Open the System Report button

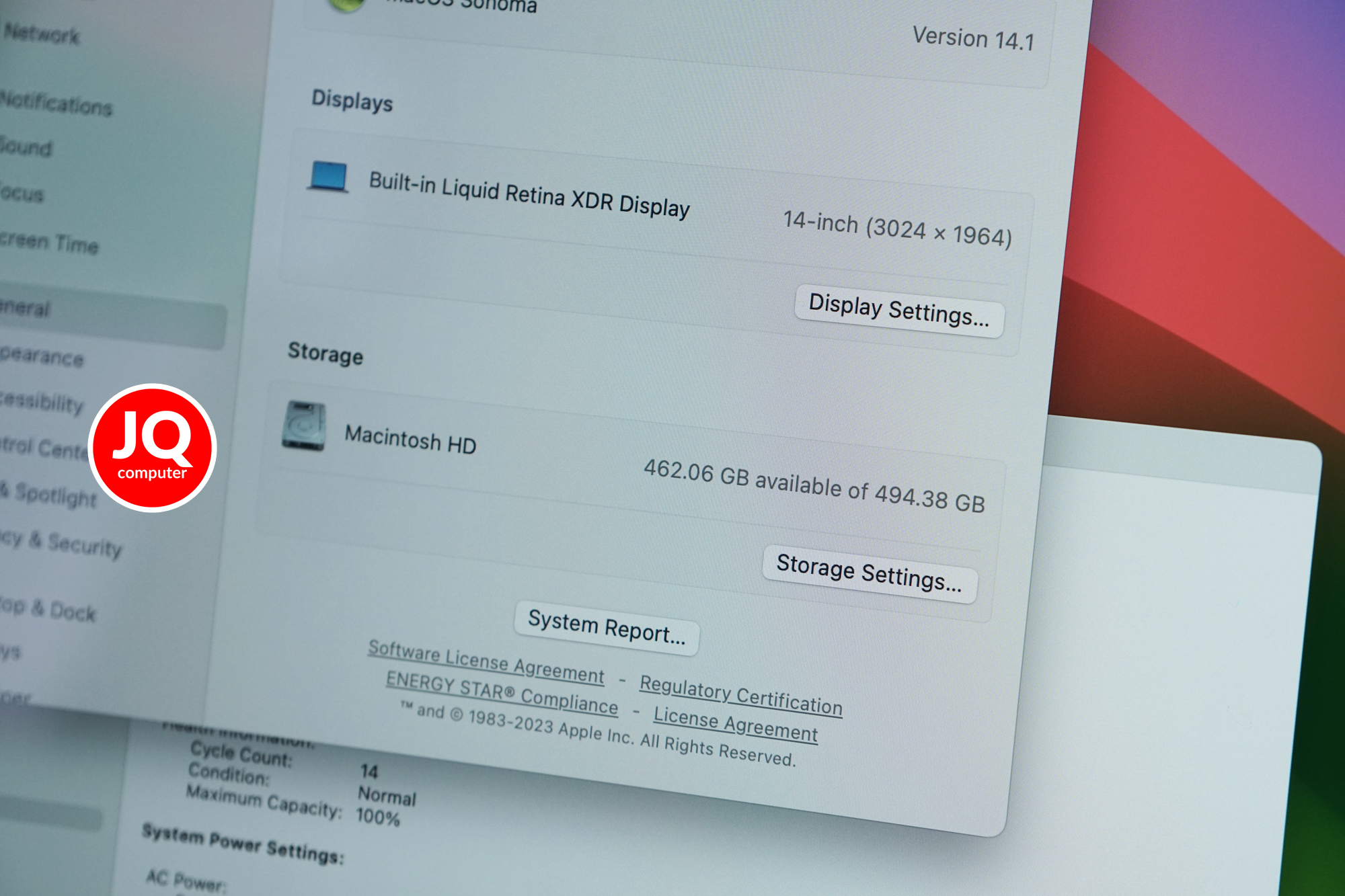(x=607, y=627)
